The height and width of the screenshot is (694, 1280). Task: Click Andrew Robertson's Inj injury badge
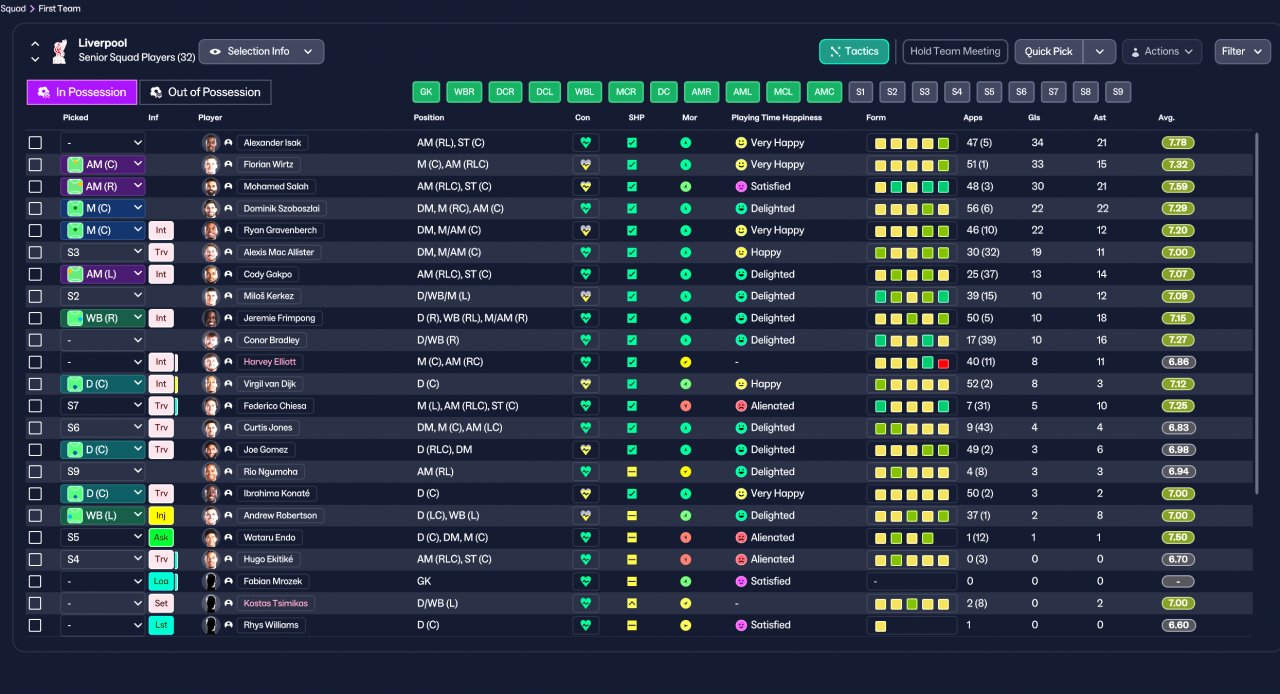click(x=161, y=516)
